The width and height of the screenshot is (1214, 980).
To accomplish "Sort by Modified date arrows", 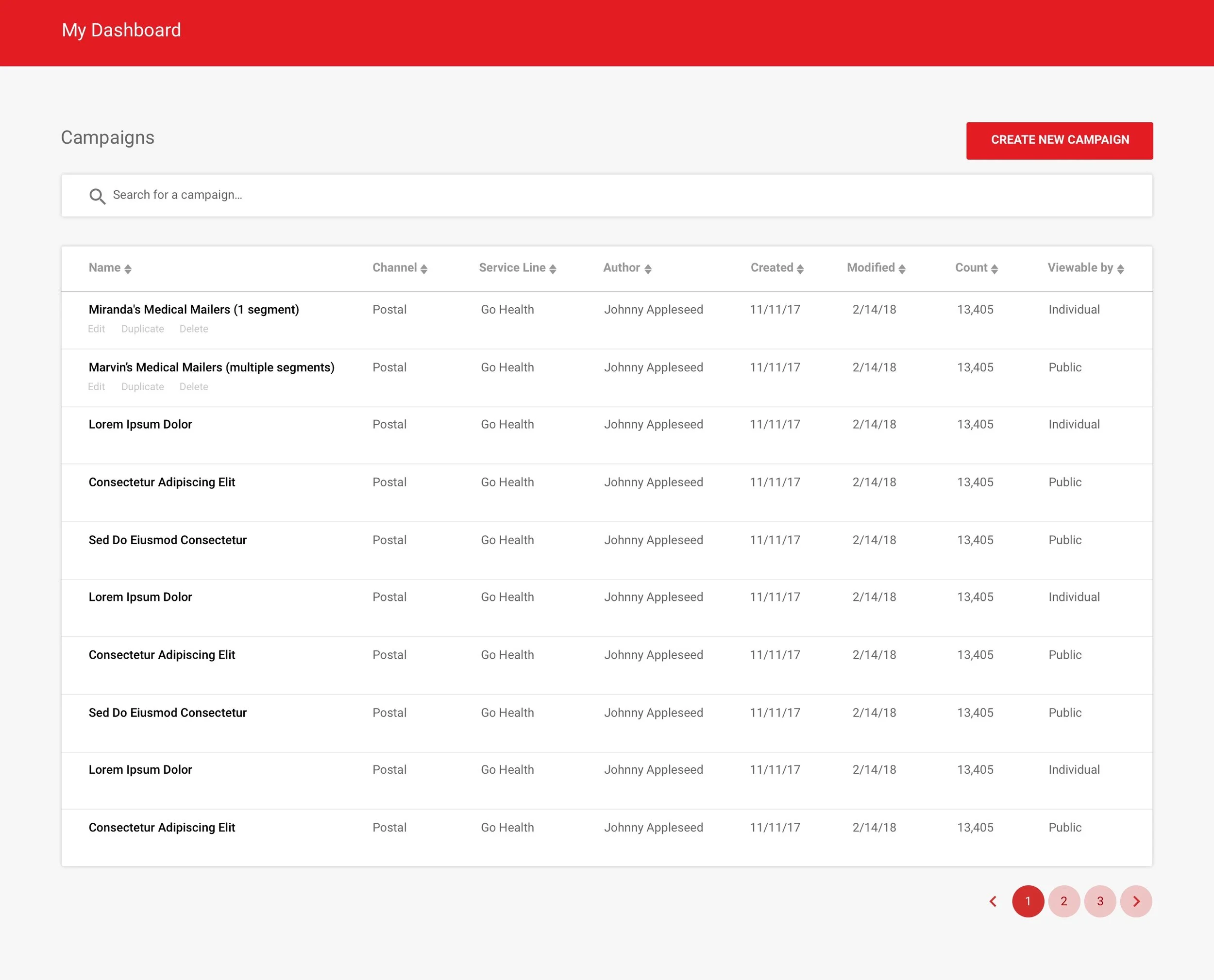I will [x=901, y=269].
